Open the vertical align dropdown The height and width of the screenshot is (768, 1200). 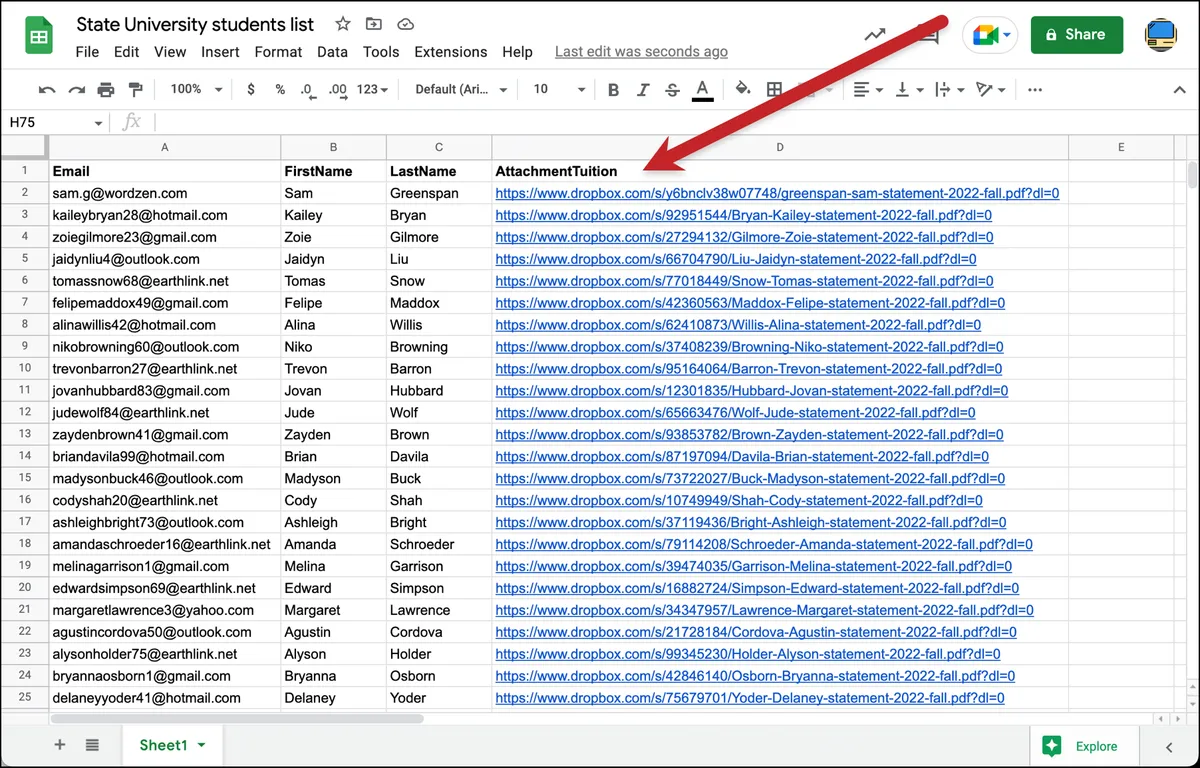[908, 89]
